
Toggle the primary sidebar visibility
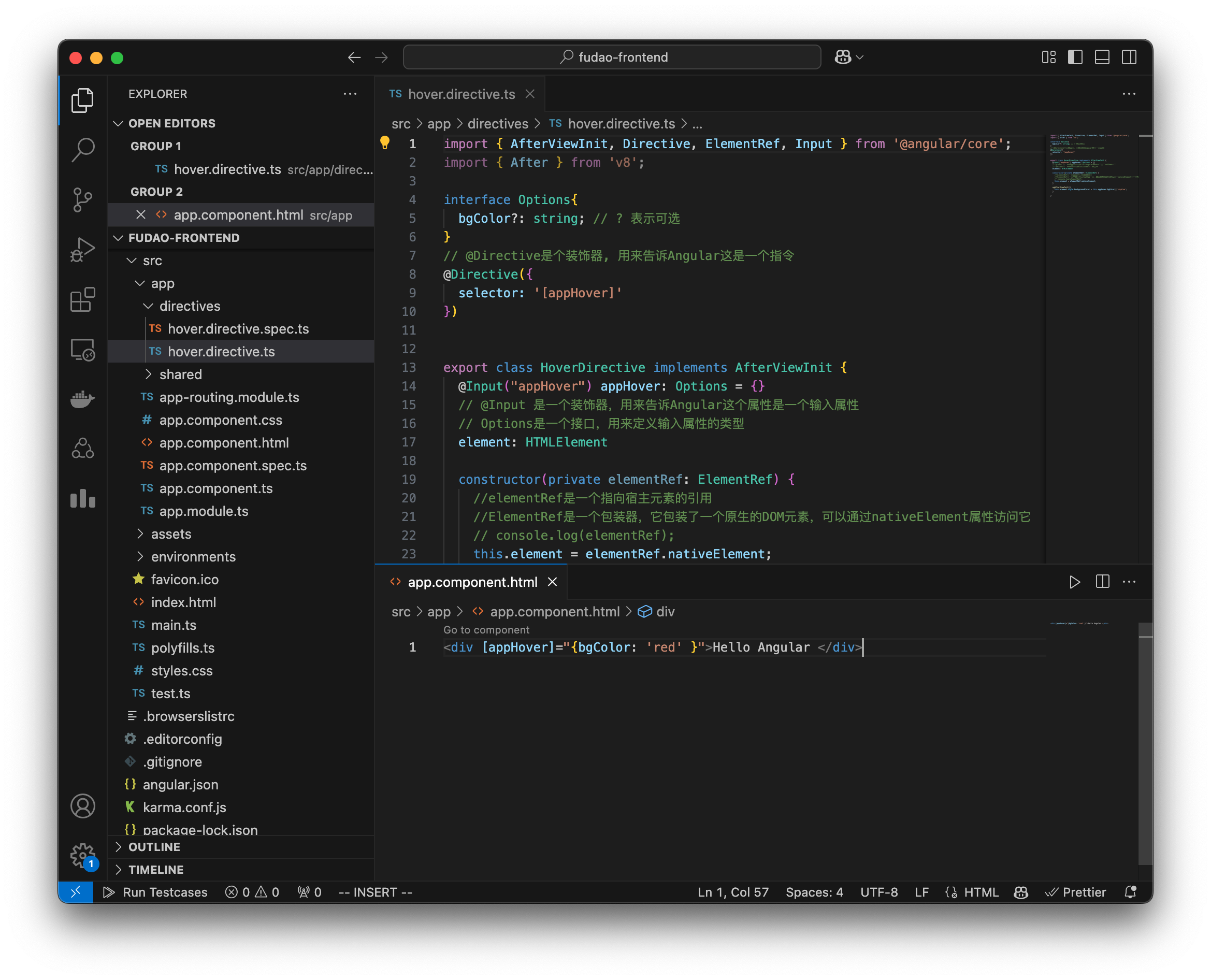[1075, 57]
